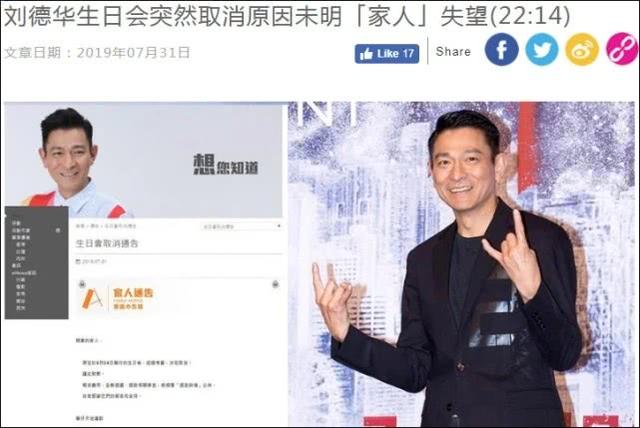This screenshot has width=640, height=428.
Task: Click the 生日會取消通告 notice heading
Action: click(x=107, y=244)
